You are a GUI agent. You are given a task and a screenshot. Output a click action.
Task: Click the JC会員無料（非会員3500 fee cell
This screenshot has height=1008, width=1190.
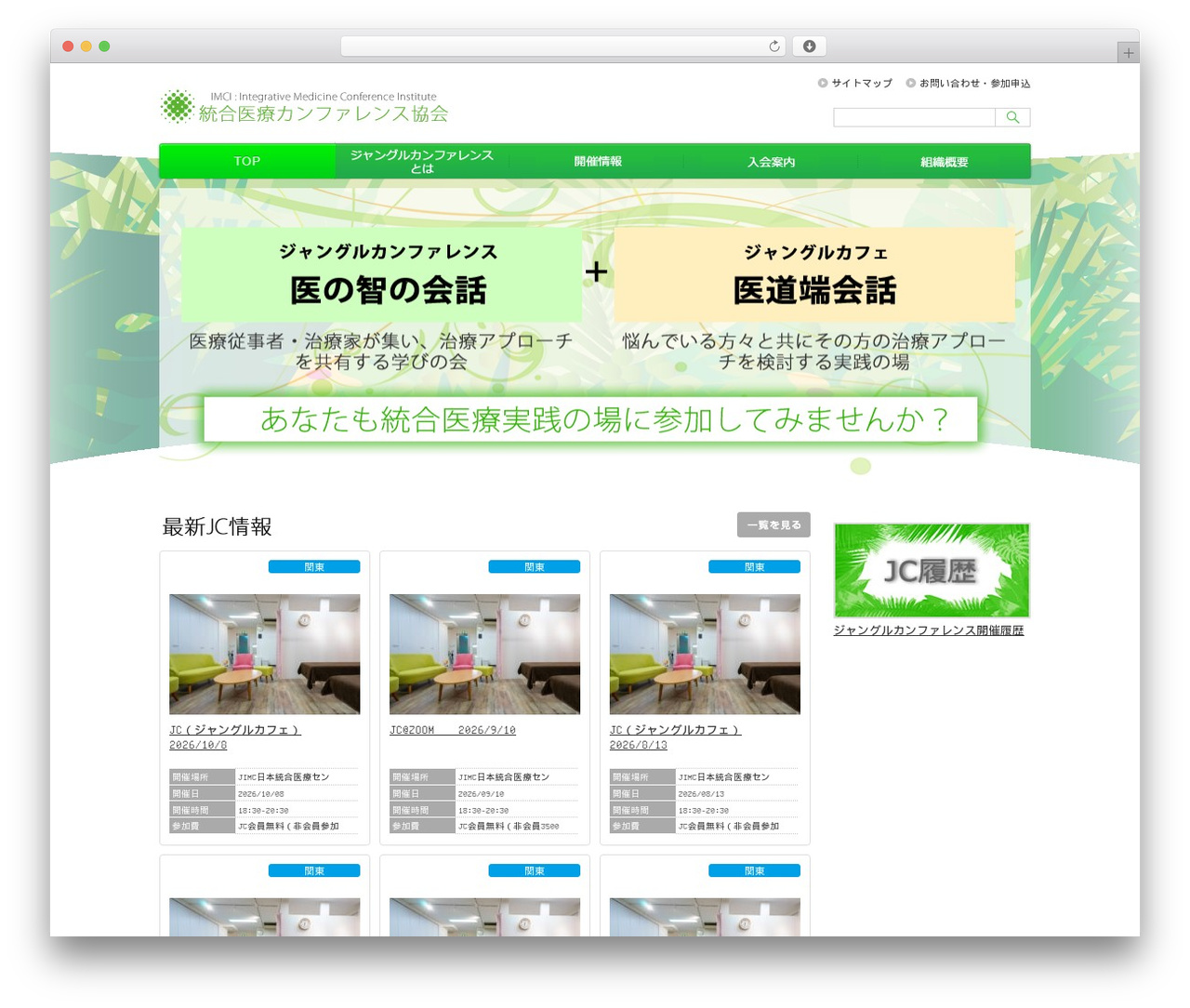click(517, 826)
